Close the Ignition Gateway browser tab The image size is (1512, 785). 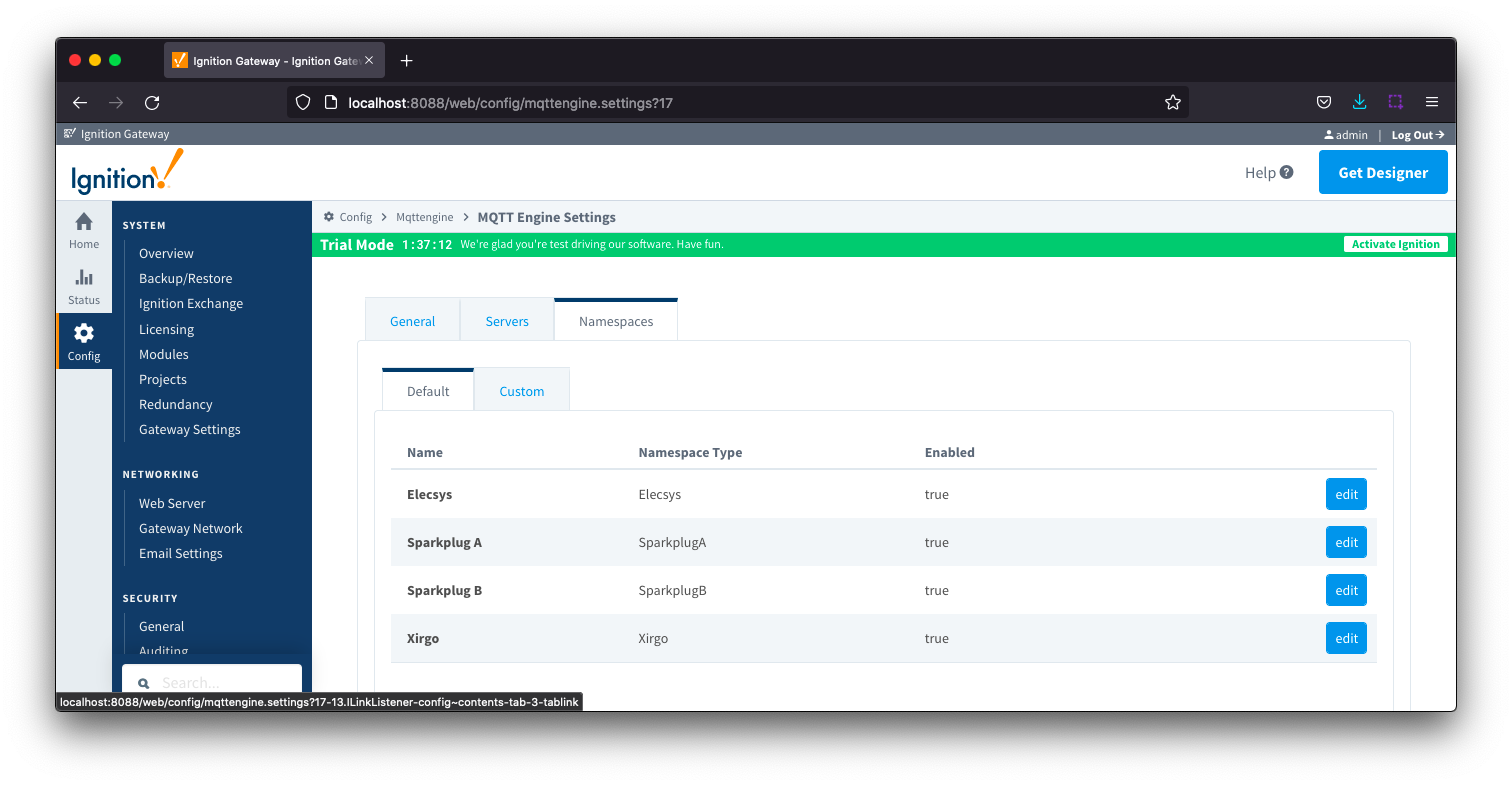pyautogui.click(x=369, y=61)
